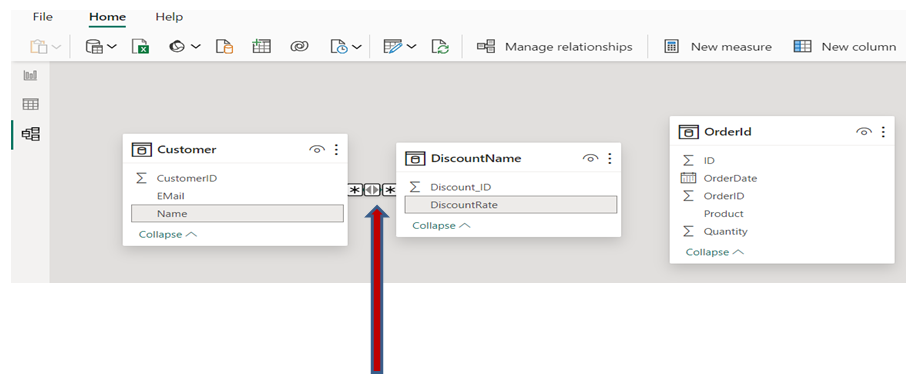
Task: Switch to Model view in sidebar
Action: pyautogui.click(x=30, y=134)
